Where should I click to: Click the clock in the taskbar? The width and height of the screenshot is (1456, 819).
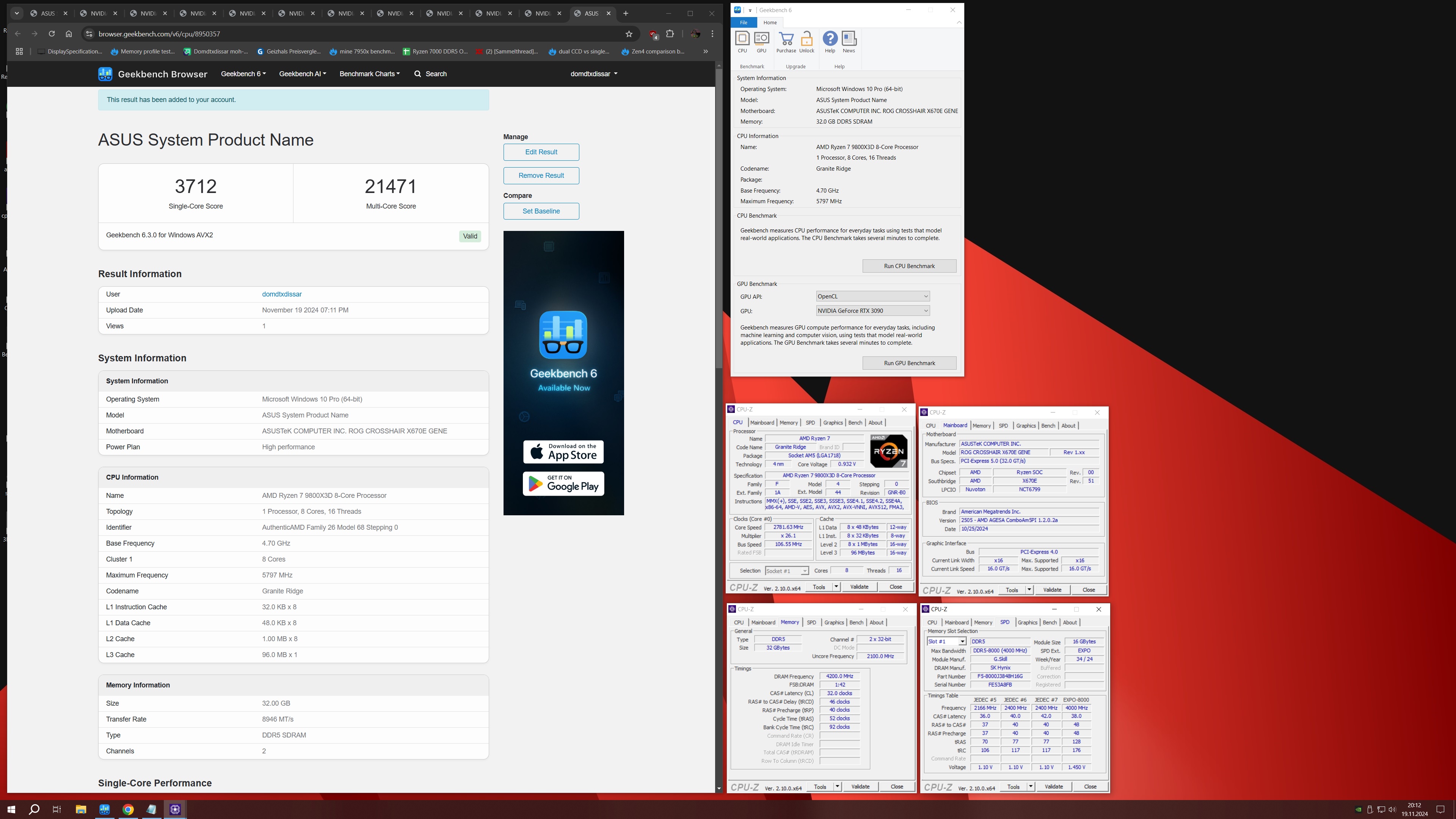click(1414, 810)
